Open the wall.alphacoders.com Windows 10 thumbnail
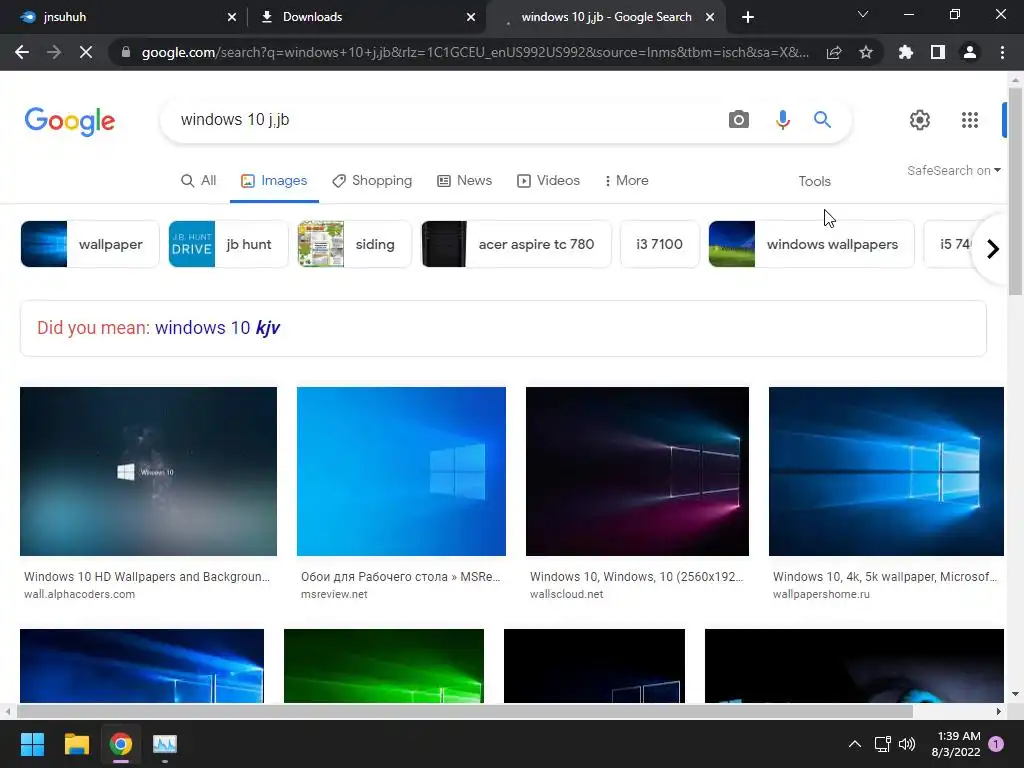The height and width of the screenshot is (768, 1024). pyautogui.click(x=148, y=472)
